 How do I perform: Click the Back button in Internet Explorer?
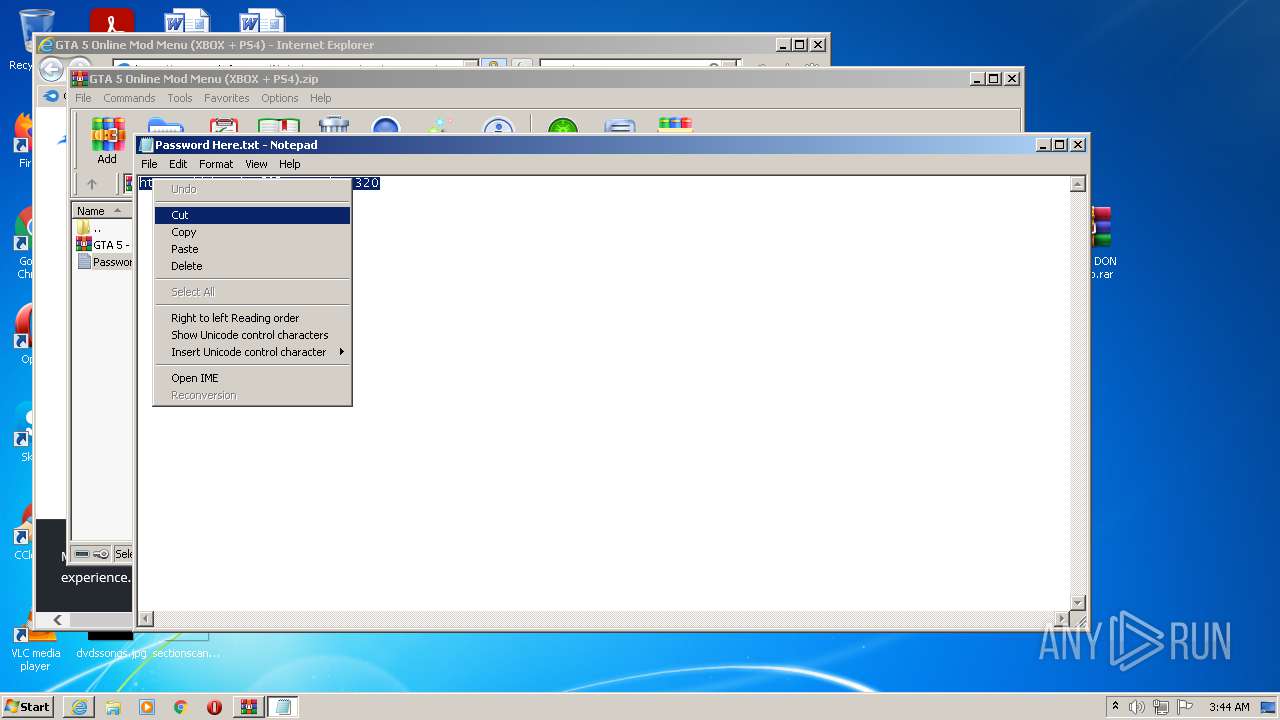point(51,69)
